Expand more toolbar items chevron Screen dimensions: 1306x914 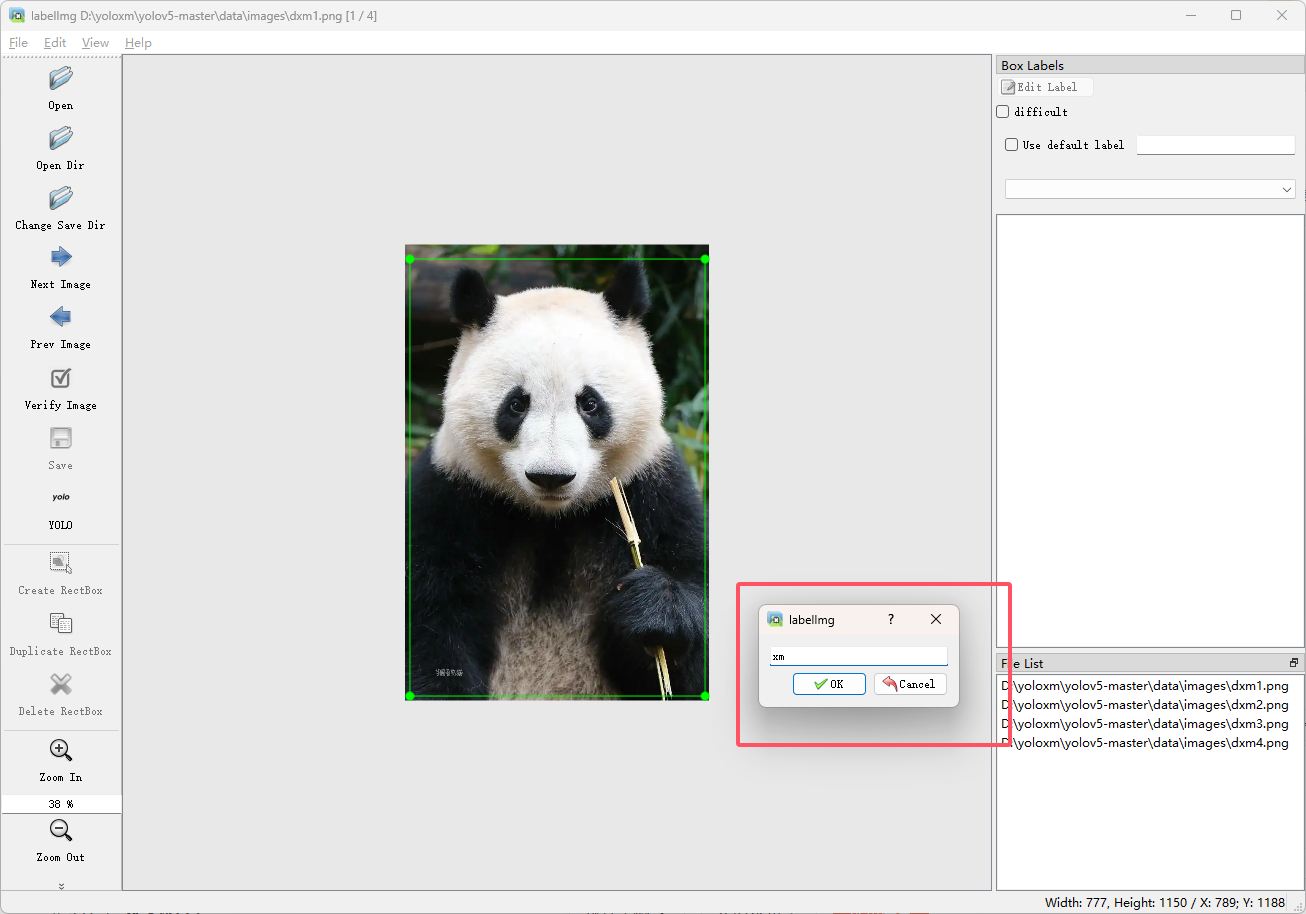click(x=61, y=886)
